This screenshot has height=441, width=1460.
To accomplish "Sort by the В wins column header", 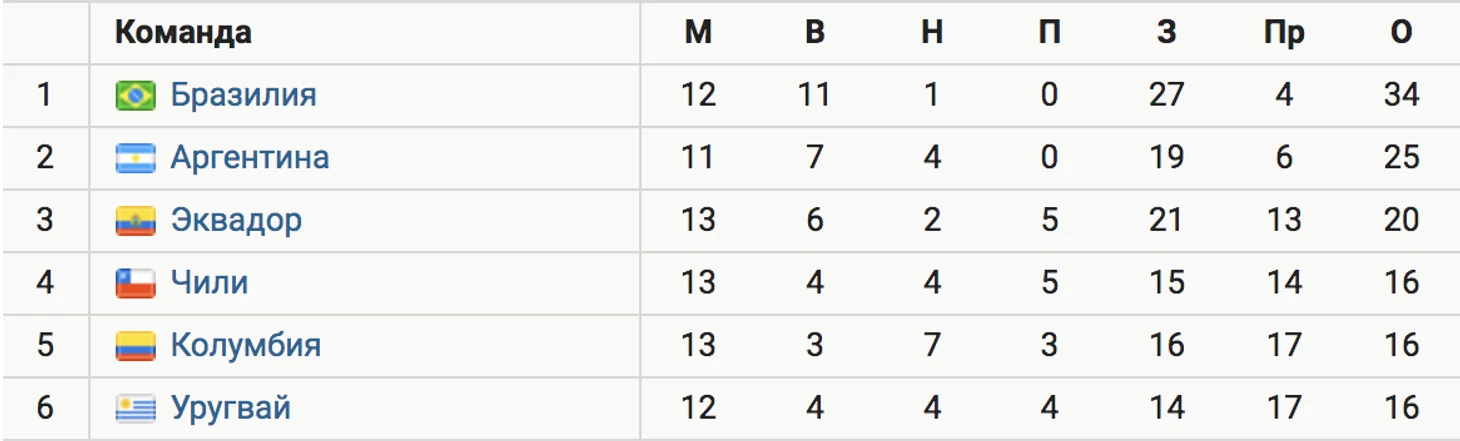I will coord(815,33).
